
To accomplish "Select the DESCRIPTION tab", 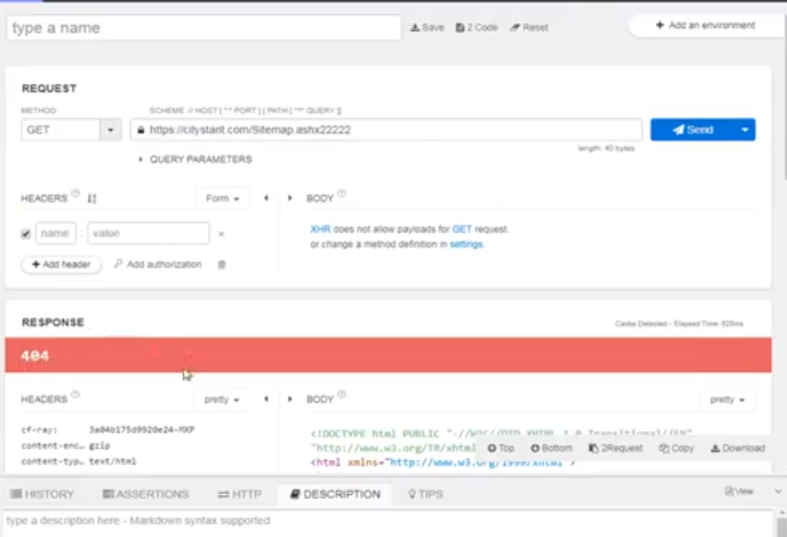I will pos(335,494).
